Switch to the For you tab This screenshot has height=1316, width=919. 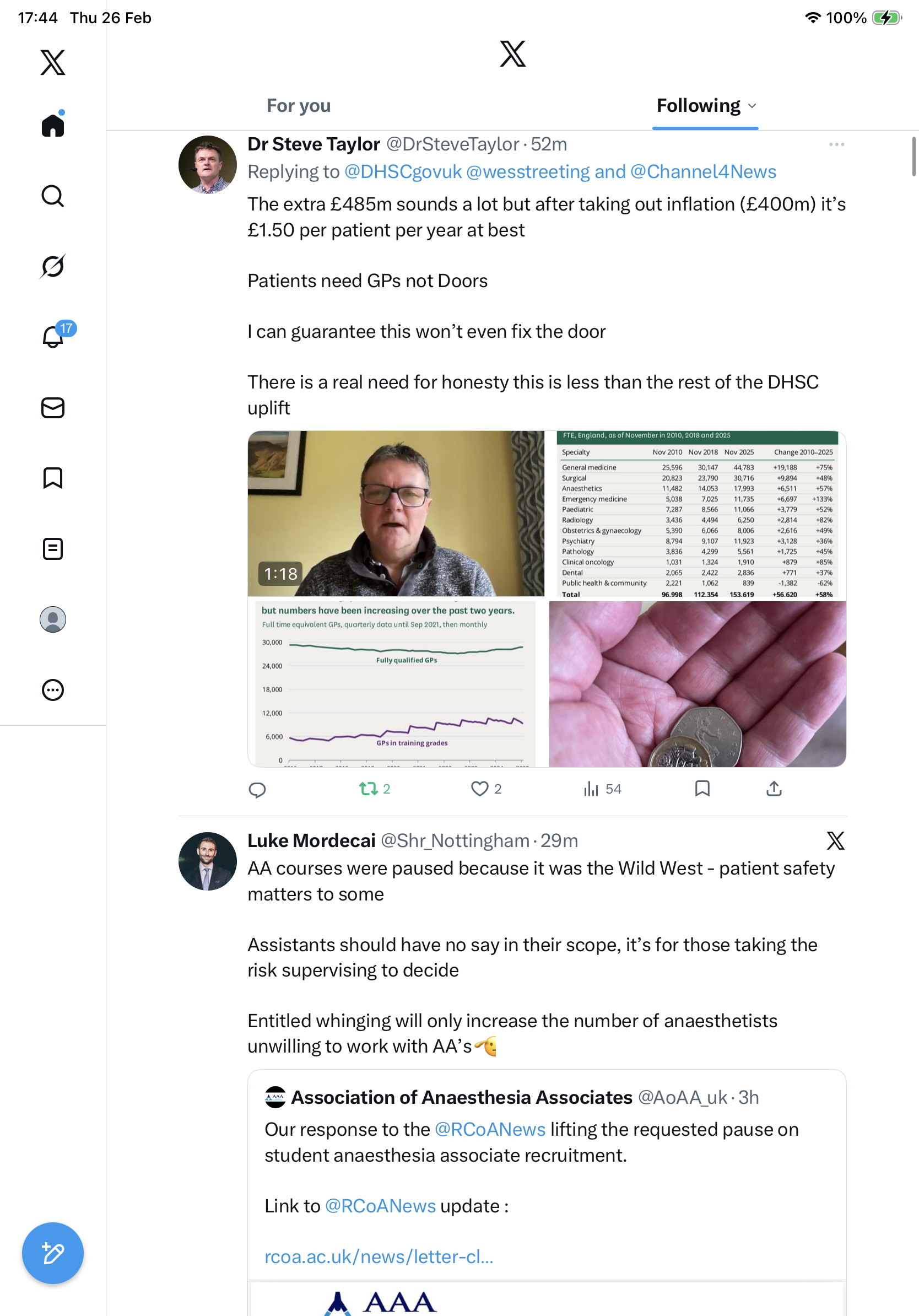299,106
